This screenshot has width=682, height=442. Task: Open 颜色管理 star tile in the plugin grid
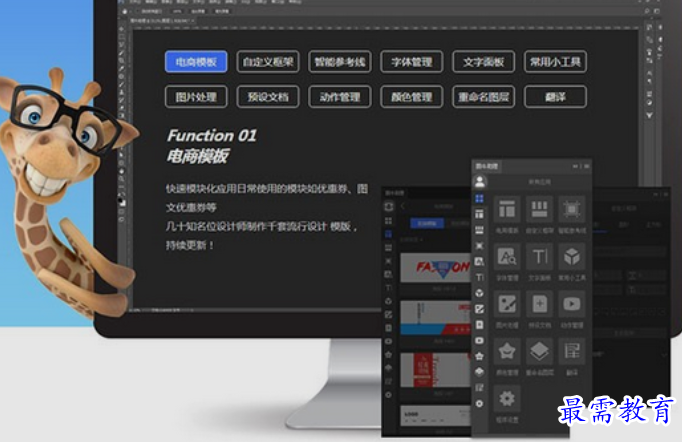pos(507,351)
